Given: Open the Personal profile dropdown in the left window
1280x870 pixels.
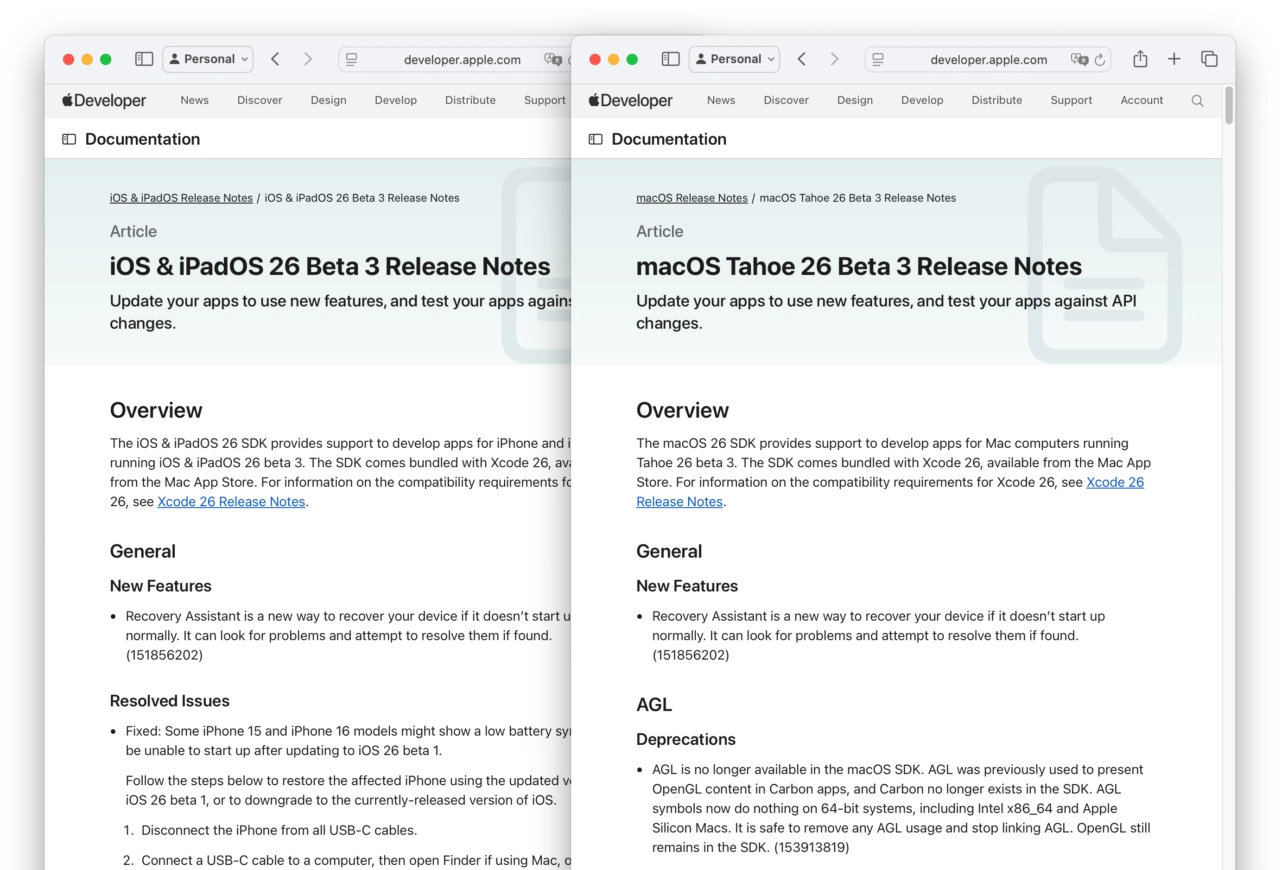Looking at the screenshot, I should (207, 59).
